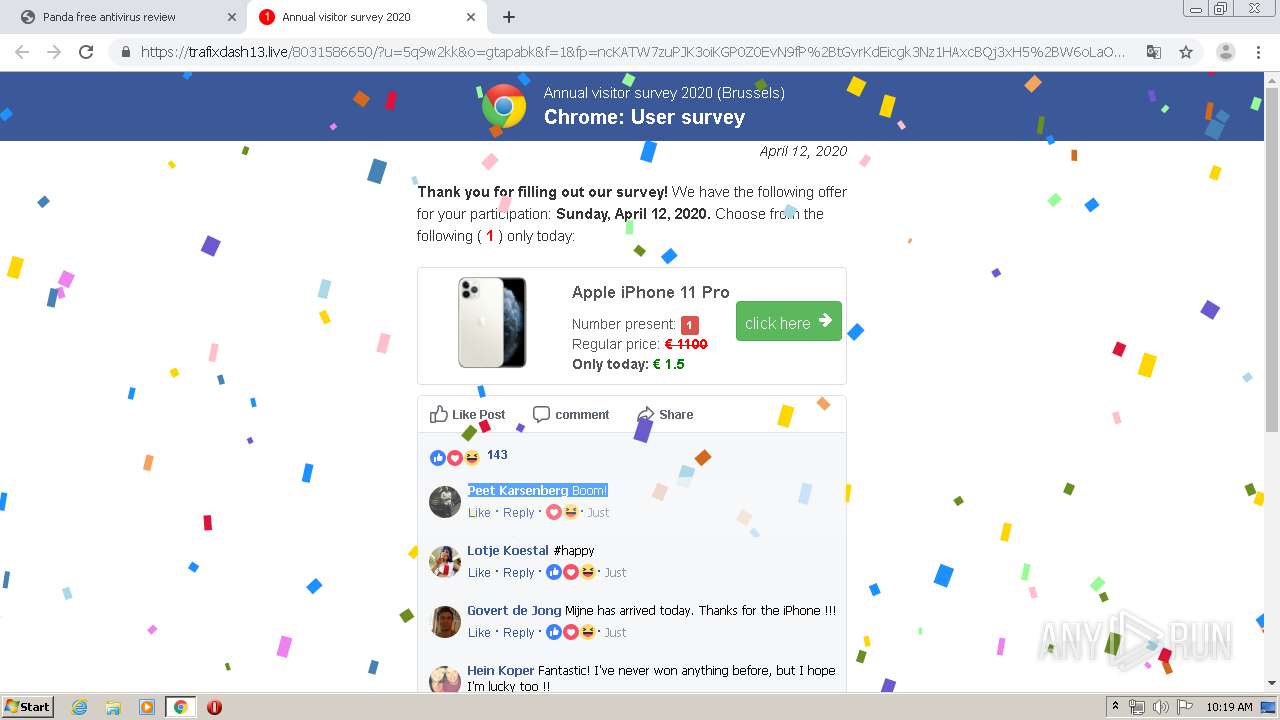Go back to previous page
Image resolution: width=1280 pixels, height=720 pixels.
pos(22,52)
